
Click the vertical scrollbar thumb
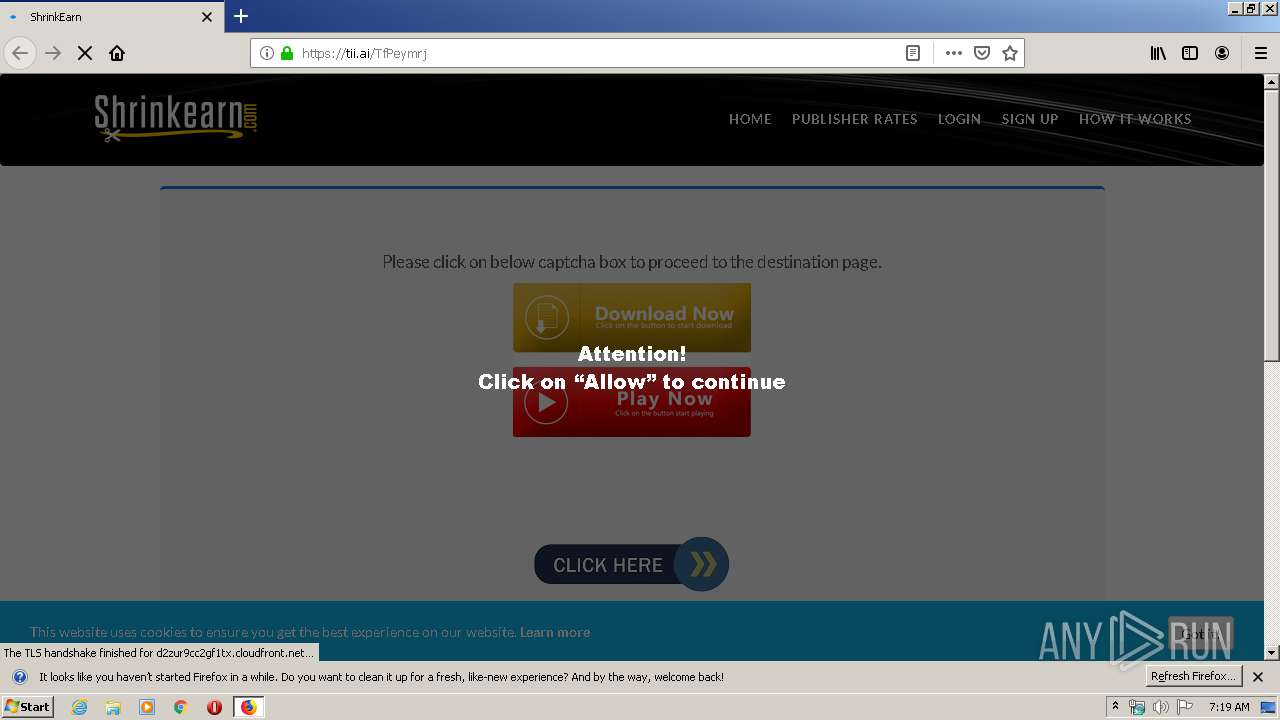(1272, 225)
